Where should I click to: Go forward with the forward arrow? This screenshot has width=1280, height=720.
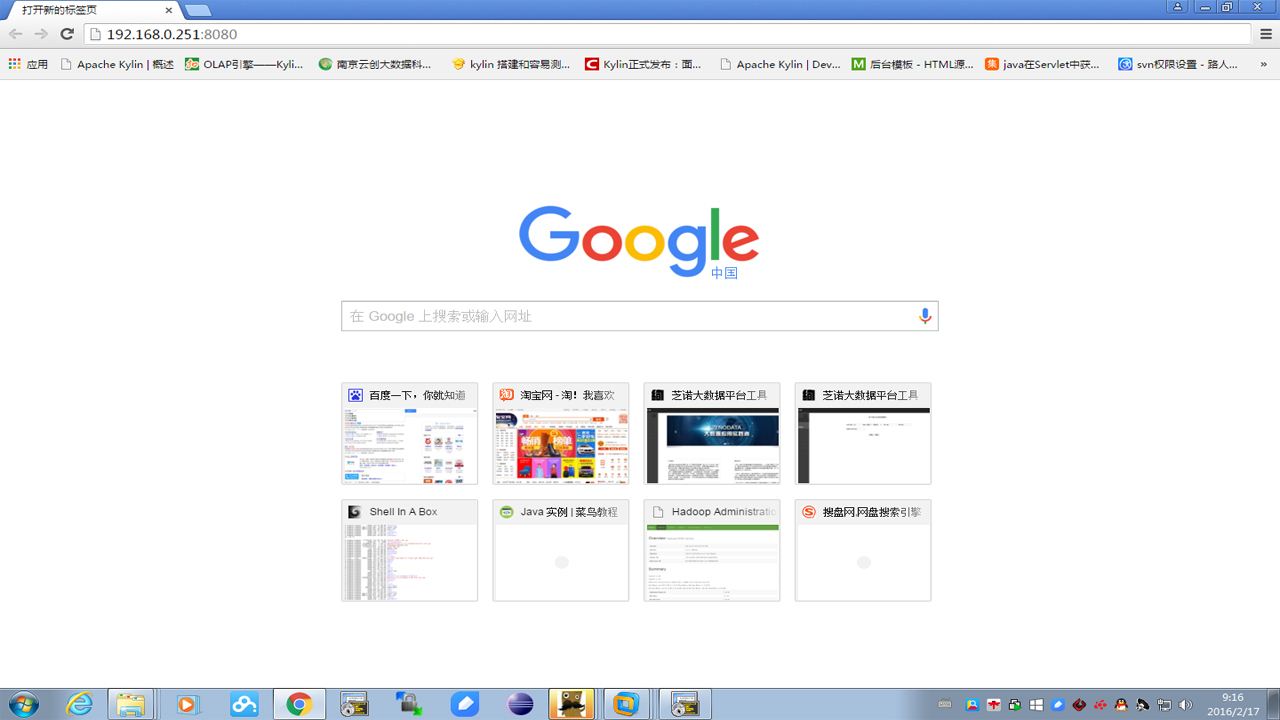point(41,34)
